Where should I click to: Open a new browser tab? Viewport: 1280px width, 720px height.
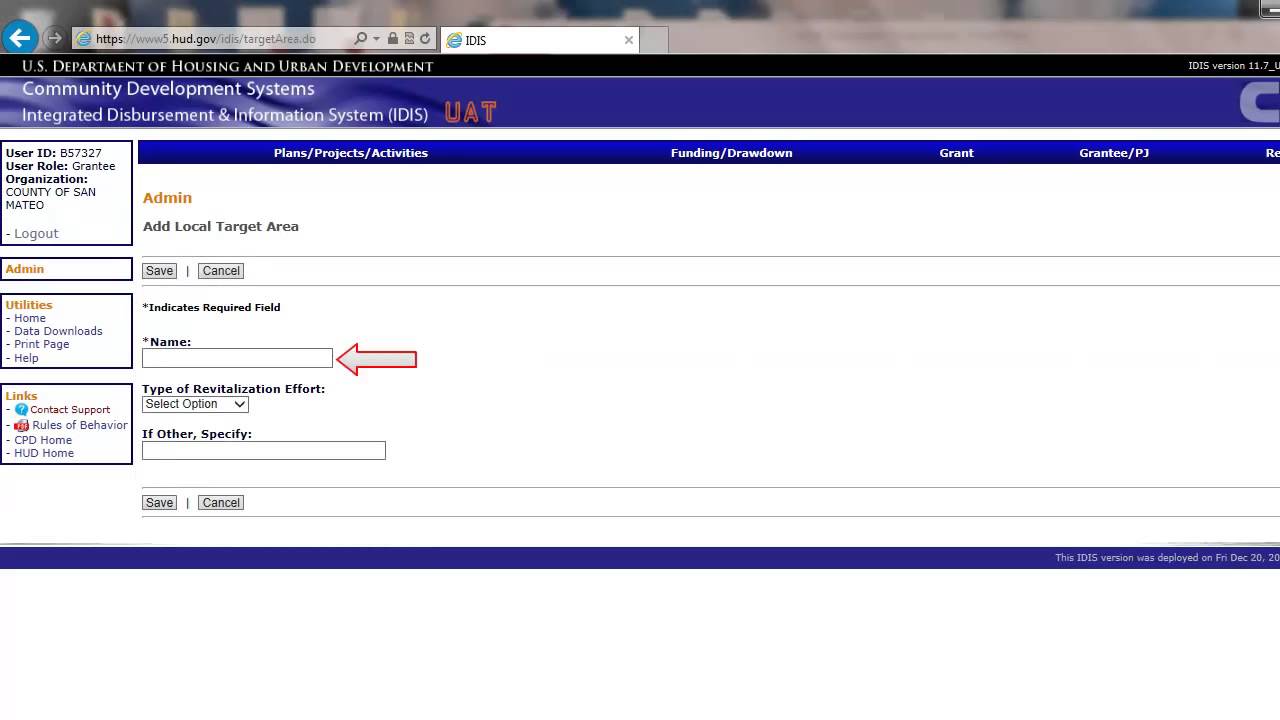654,40
